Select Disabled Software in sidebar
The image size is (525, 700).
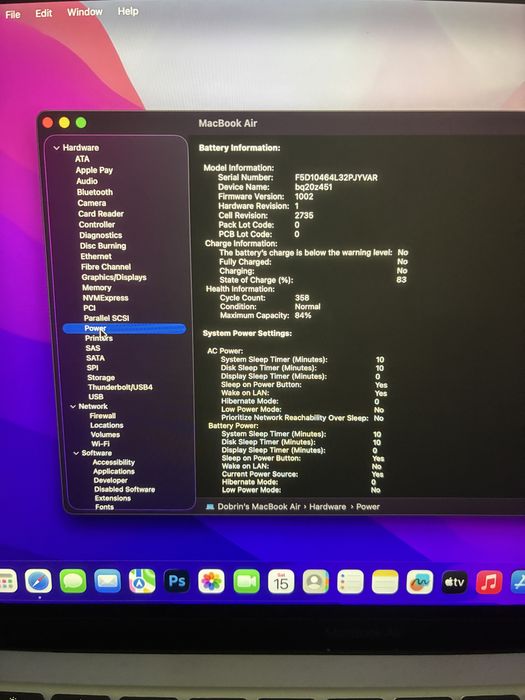point(125,489)
